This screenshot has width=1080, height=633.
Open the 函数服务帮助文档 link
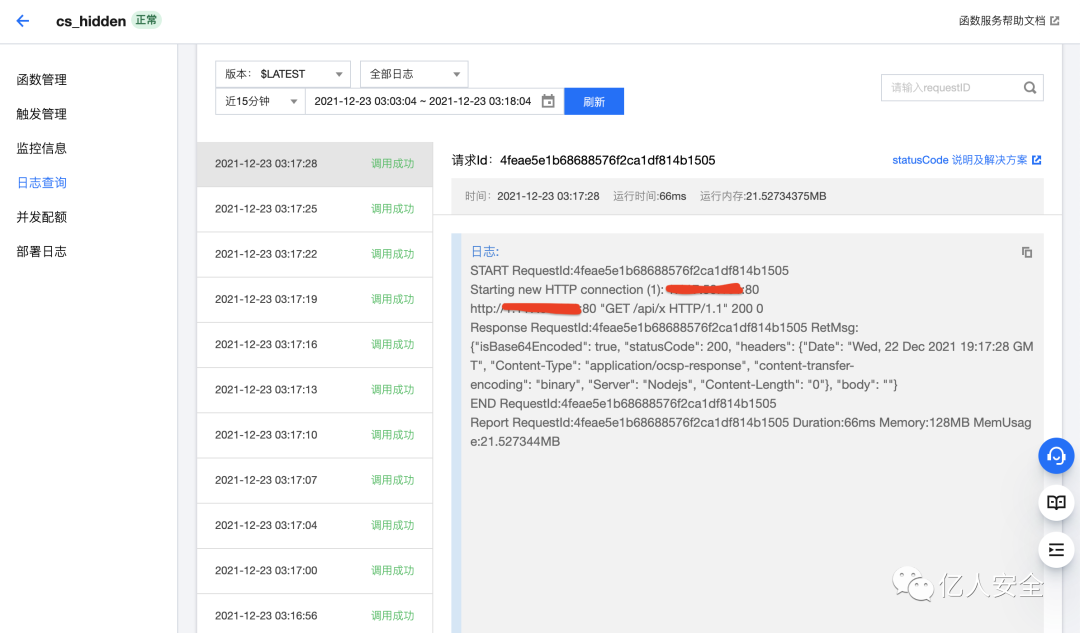click(x=1001, y=21)
